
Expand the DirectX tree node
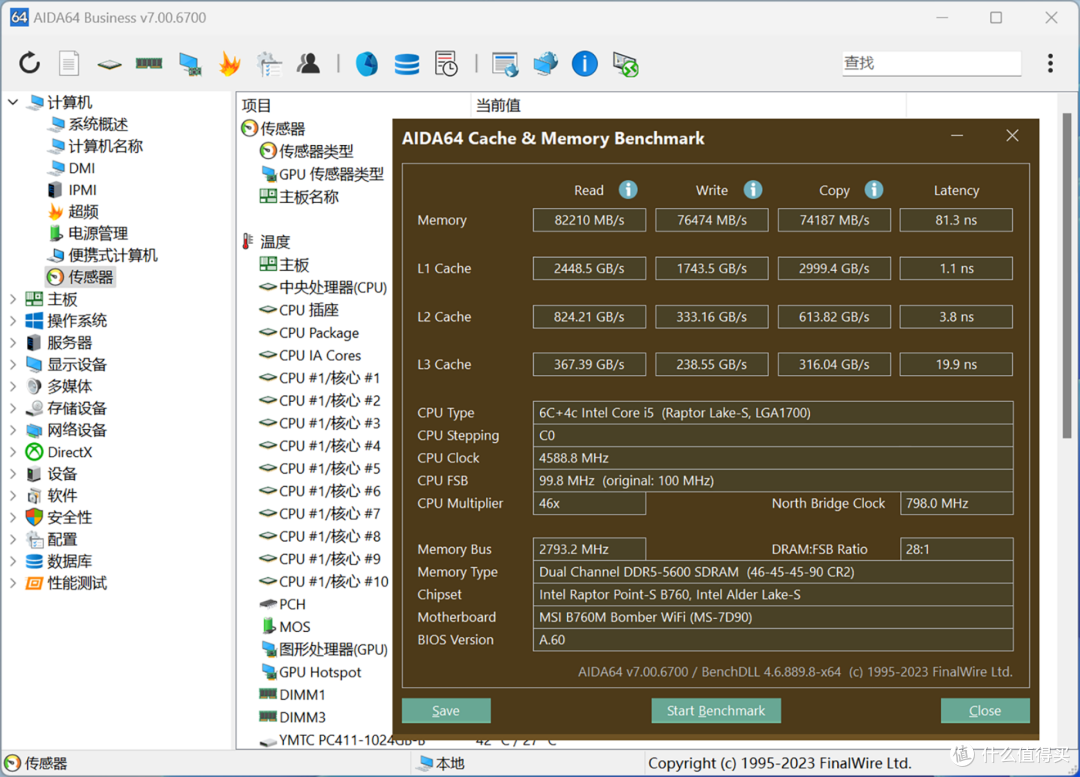13,453
